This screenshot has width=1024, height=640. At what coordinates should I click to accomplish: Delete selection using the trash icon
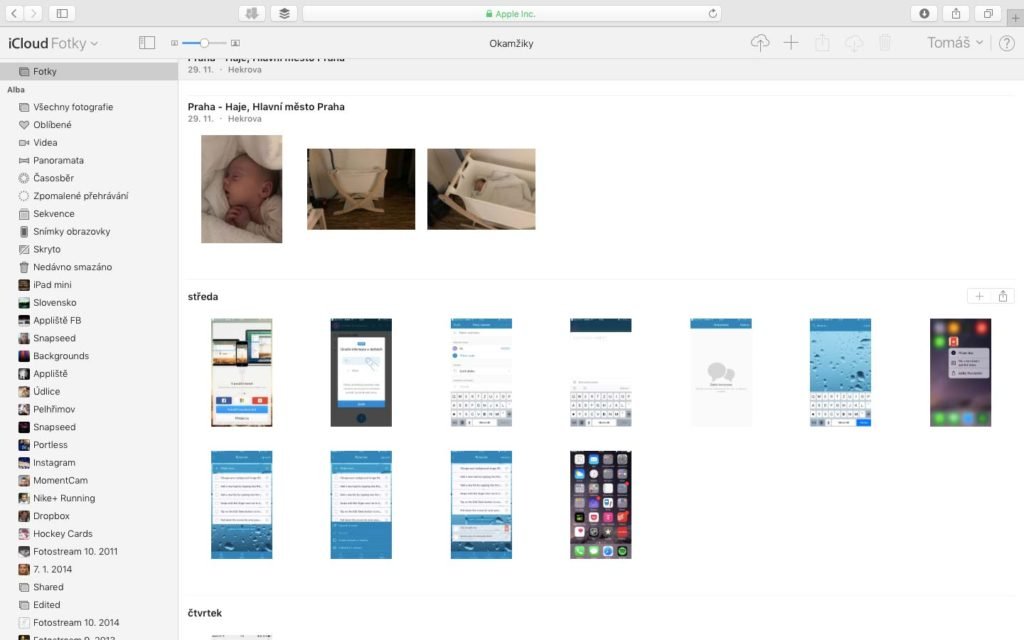[x=884, y=44]
